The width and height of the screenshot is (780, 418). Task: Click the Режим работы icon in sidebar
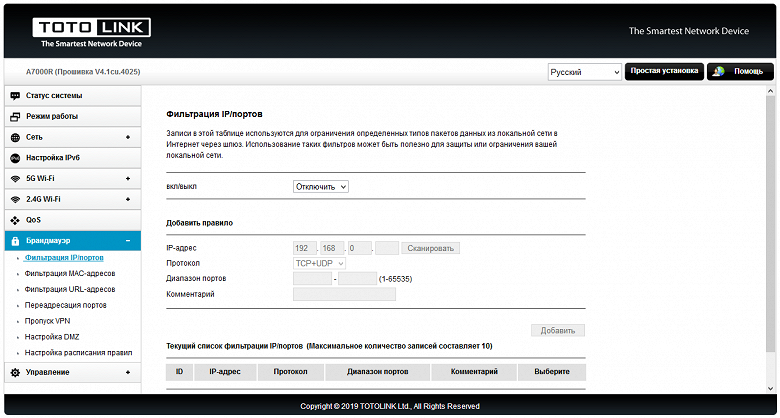(15, 117)
